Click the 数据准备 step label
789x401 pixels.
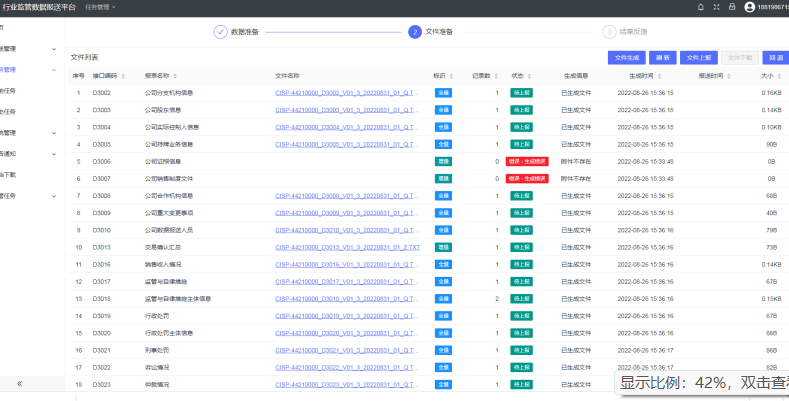click(245, 32)
